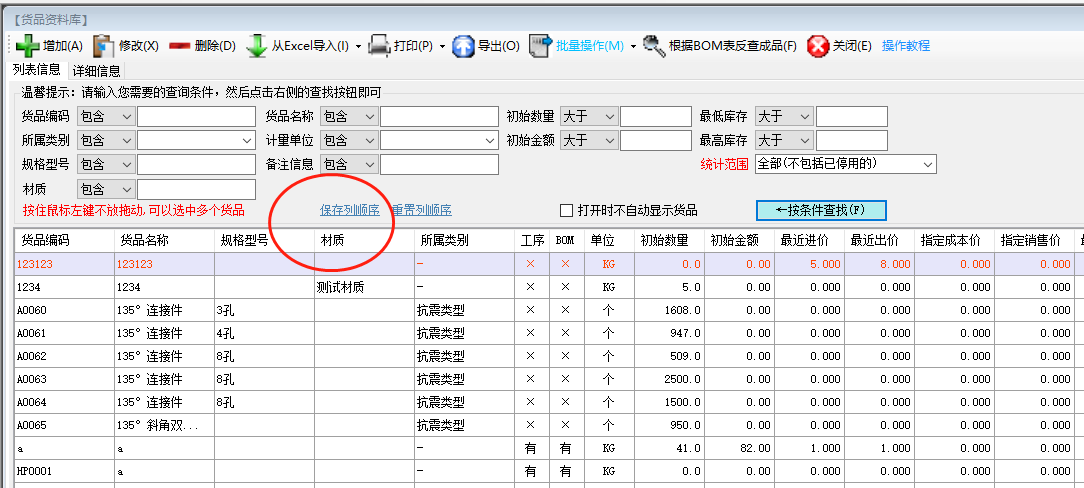Open the 货品编码 condition dropdown 包含
The height and width of the screenshot is (488, 1084).
125,117
